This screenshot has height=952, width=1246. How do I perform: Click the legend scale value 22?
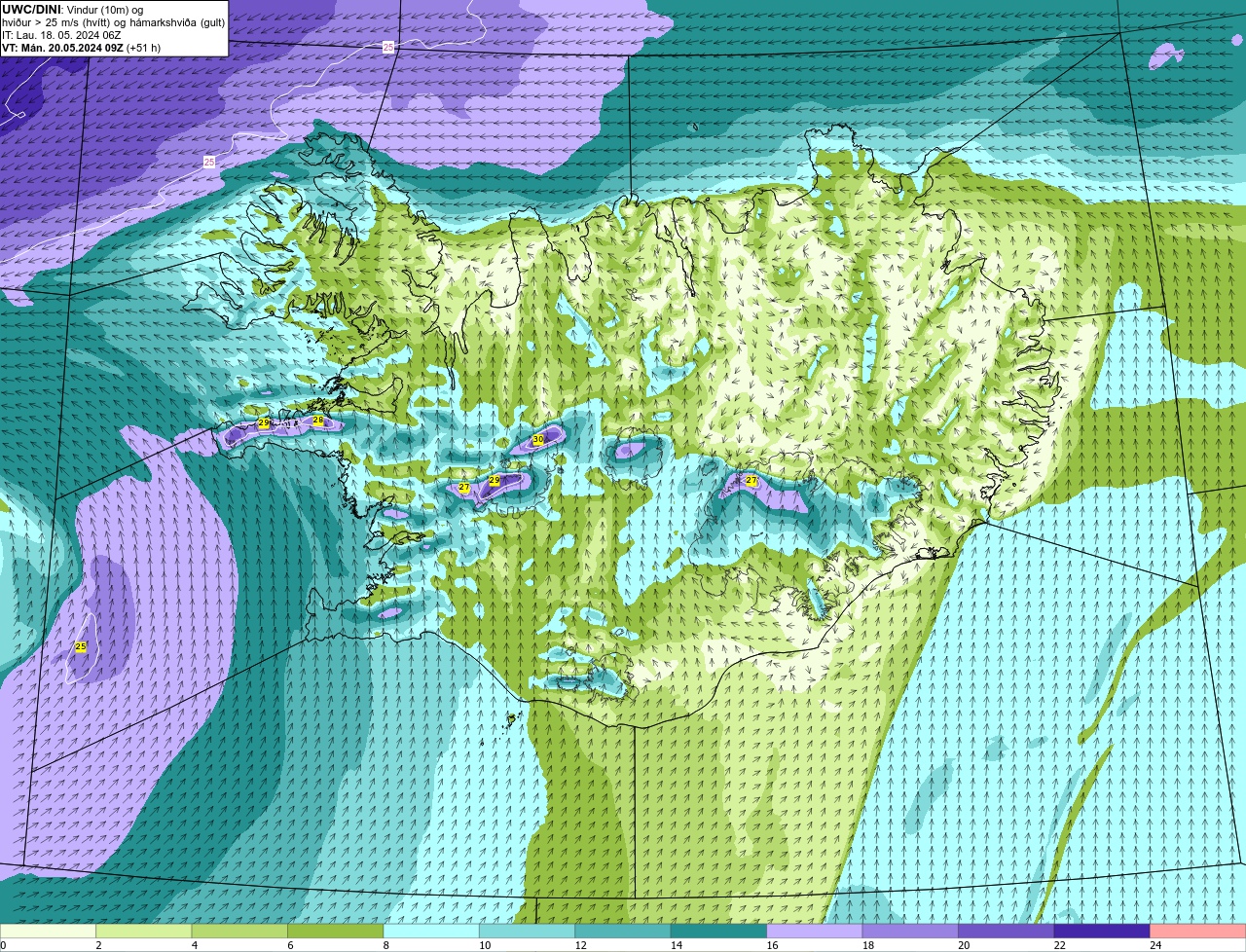1059,945
